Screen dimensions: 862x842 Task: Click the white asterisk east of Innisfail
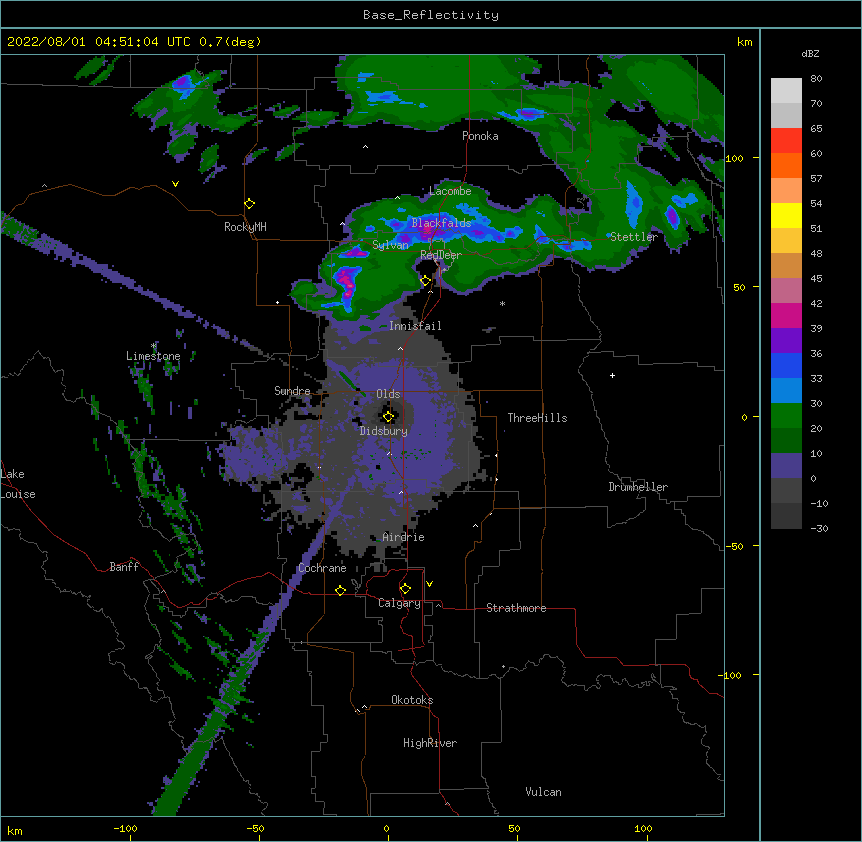(502, 304)
